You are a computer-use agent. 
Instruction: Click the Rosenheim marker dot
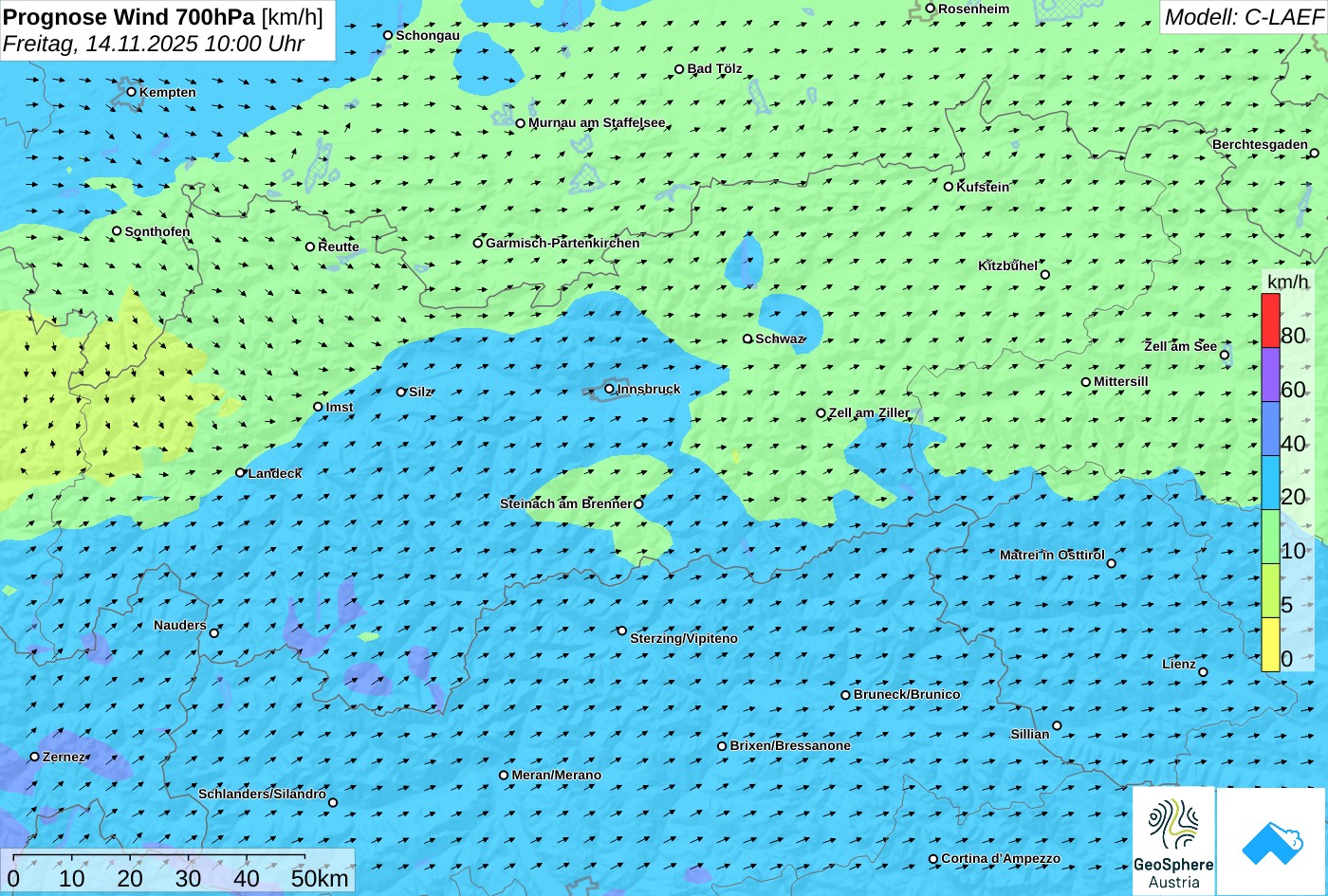pyautogui.click(x=931, y=9)
